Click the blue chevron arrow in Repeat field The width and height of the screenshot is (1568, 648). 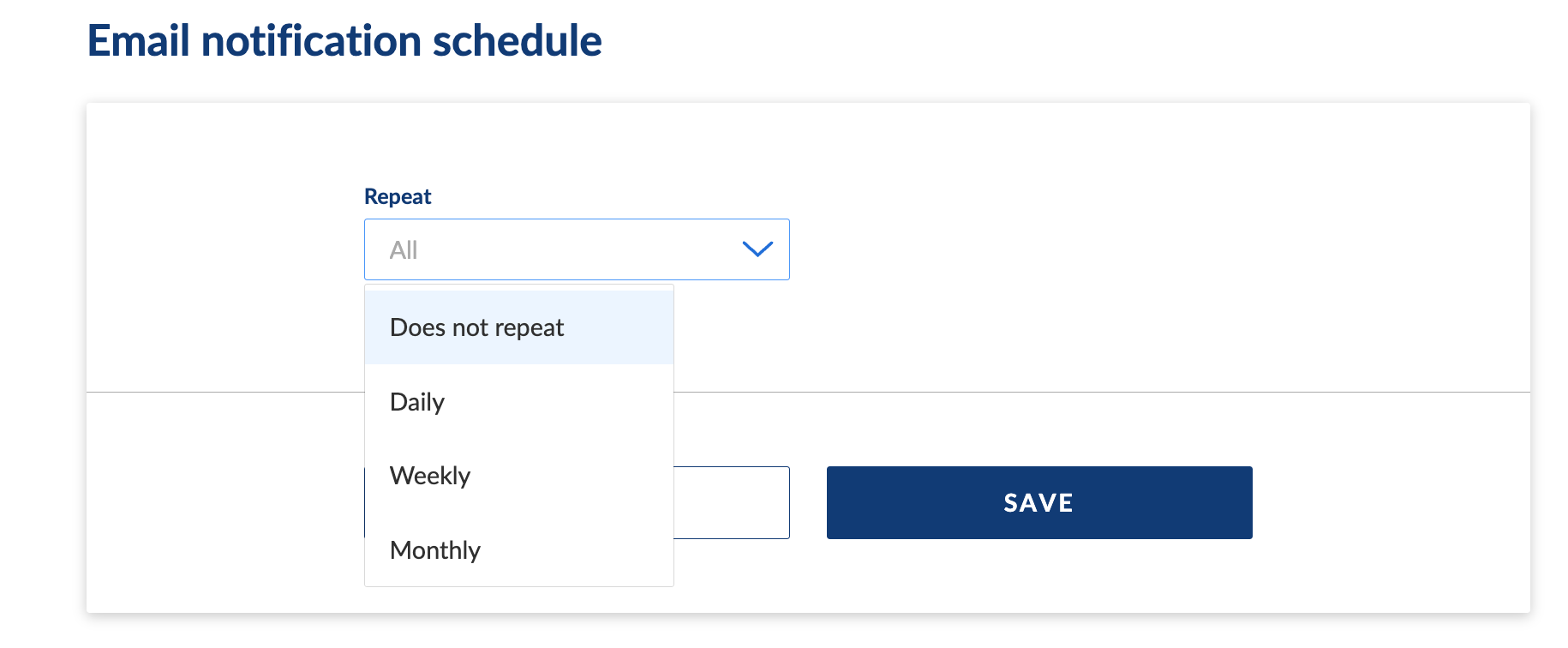[x=757, y=249]
